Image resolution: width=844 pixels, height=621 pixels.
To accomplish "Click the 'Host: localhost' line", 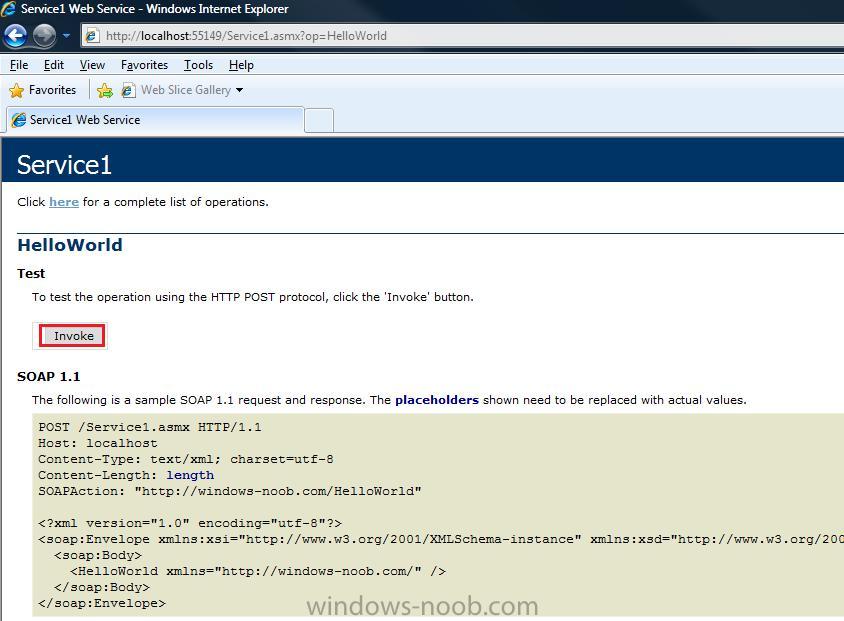I will click(97, 443).
